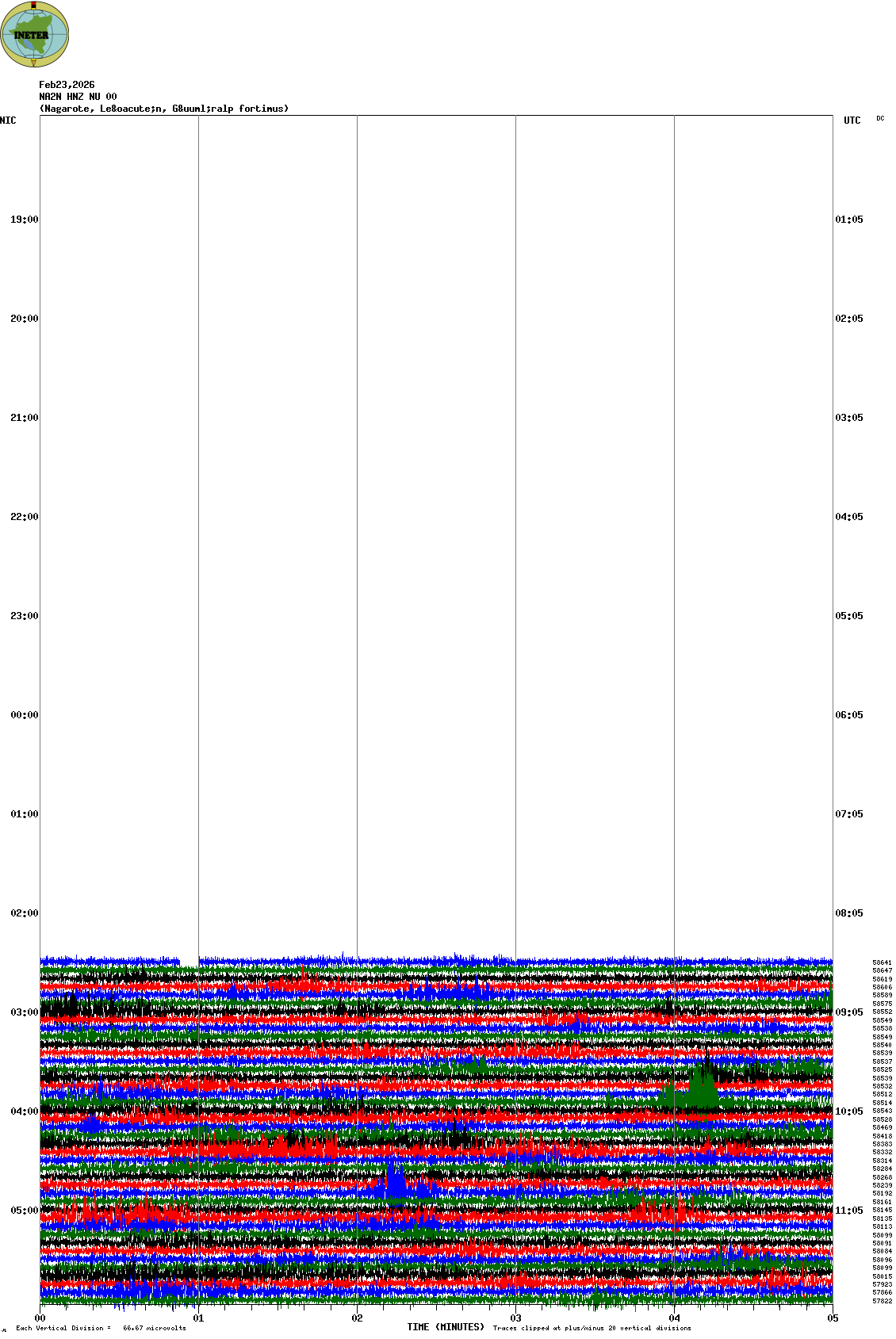Screen dimensions: 896x1339
Task: Select the 01:05 UTC time marker
Action: coord(848,220)
